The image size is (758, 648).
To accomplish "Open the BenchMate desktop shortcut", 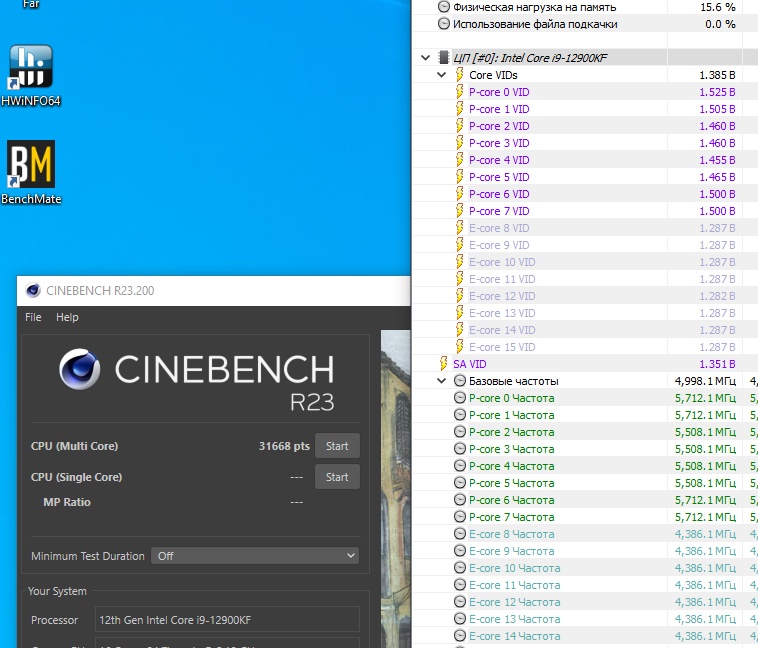I will pos(31,173).
